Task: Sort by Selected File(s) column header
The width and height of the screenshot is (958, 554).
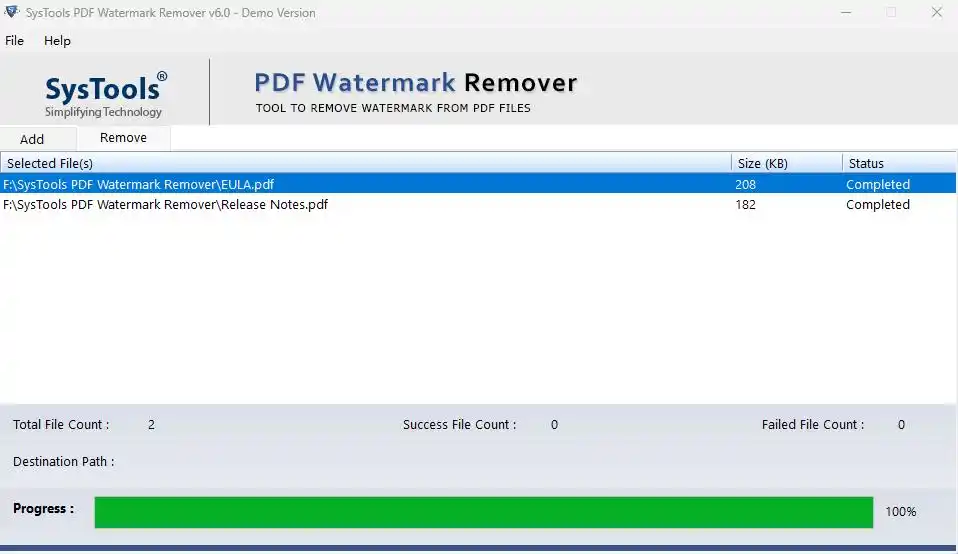Action: 365,163
